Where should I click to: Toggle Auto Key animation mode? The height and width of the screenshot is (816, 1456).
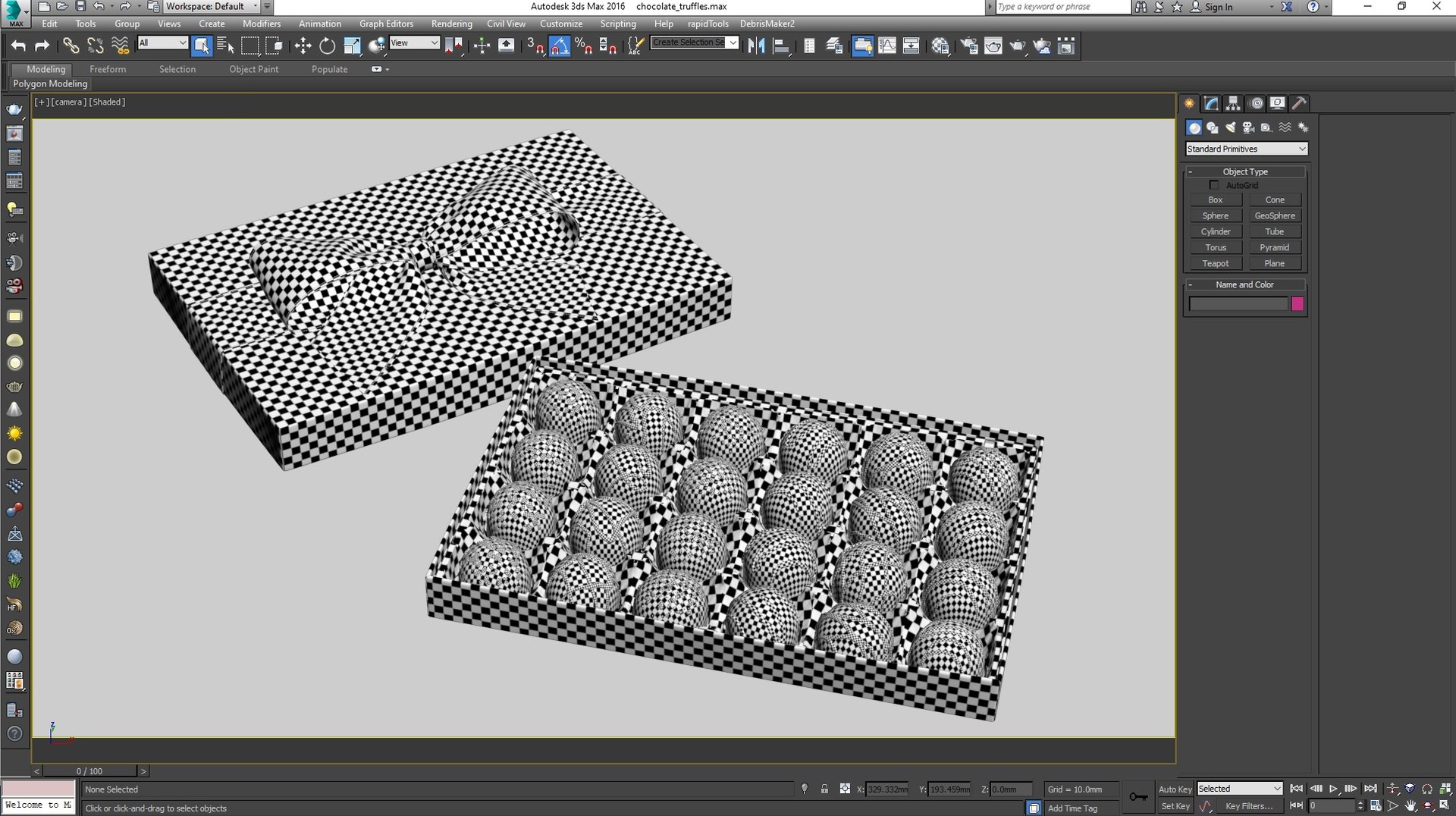(1175, 789)
